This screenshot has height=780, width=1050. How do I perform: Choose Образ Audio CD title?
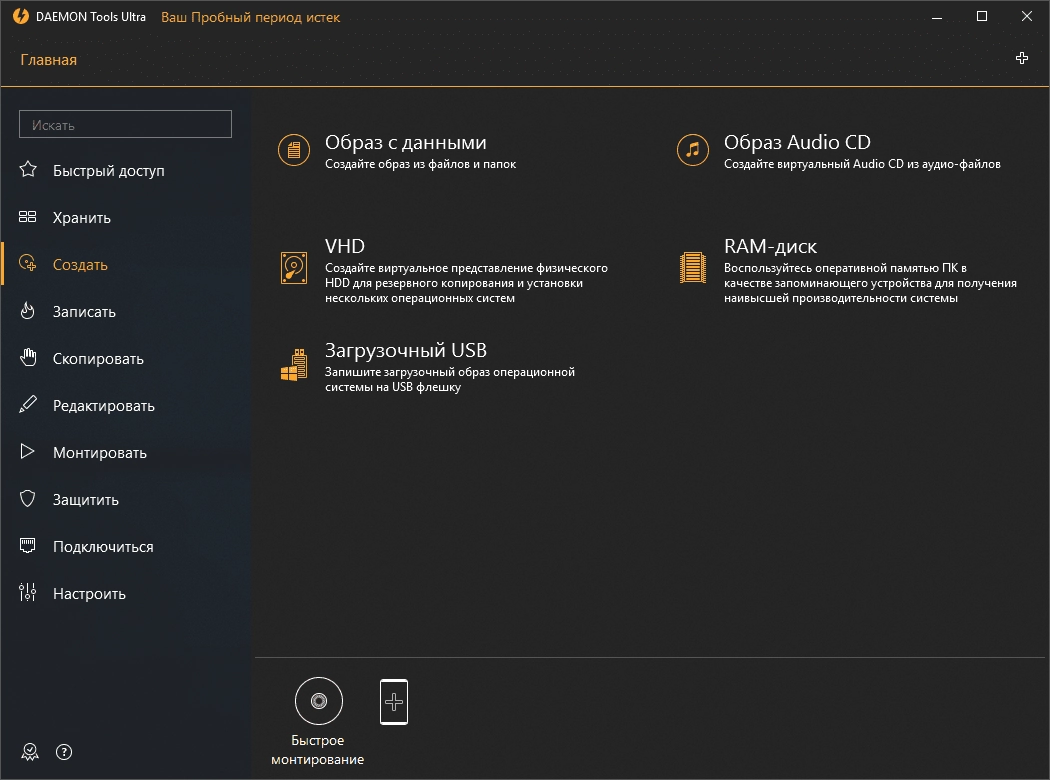click(797, 142)
